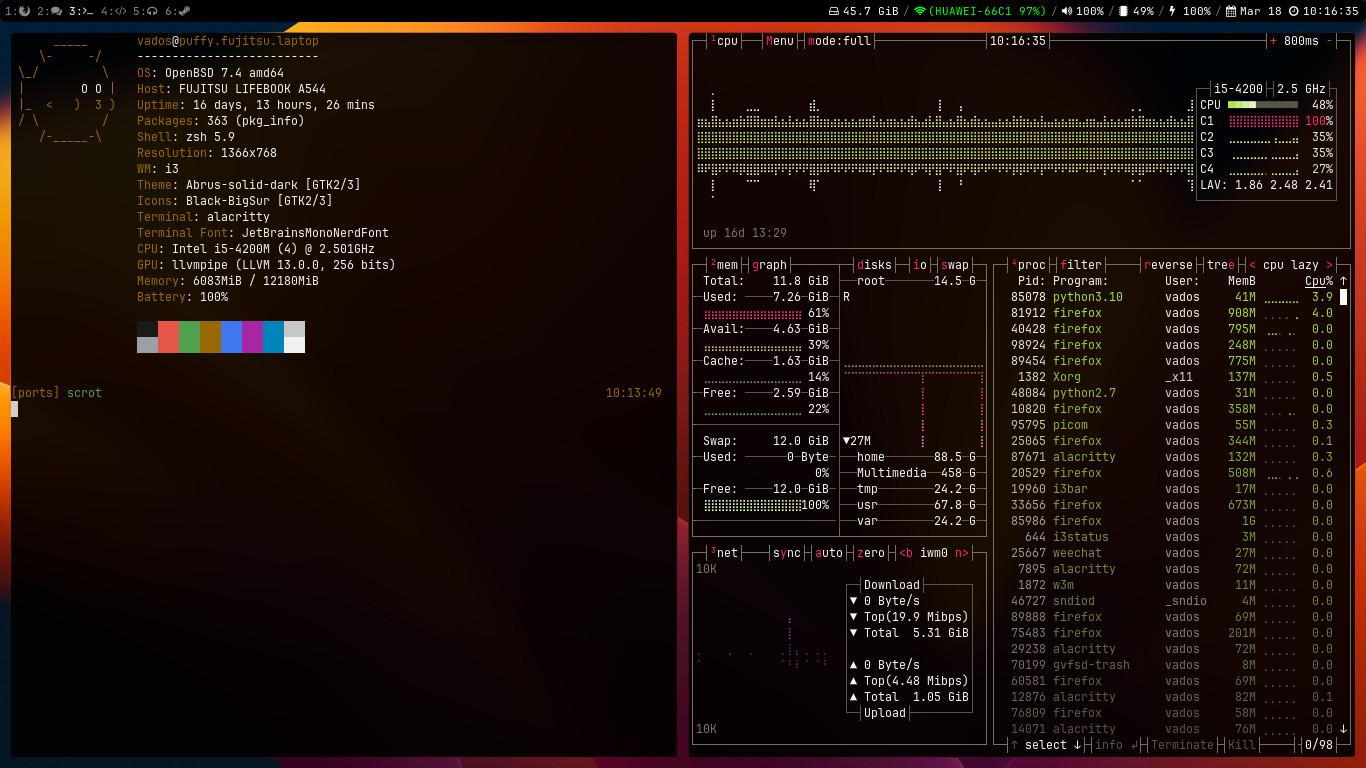Toggle net zero totals

point(871,553)
